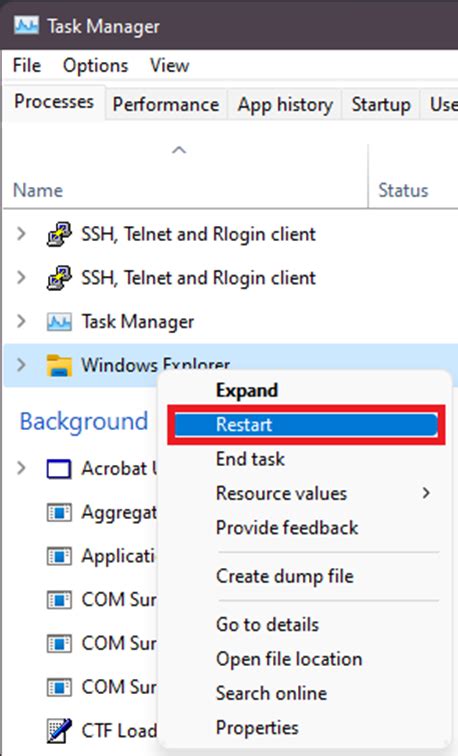The image size is (458, 756).
Task: Expand the first SSH, Telnet and Rlogin client row
Action: tap(21, 234)
